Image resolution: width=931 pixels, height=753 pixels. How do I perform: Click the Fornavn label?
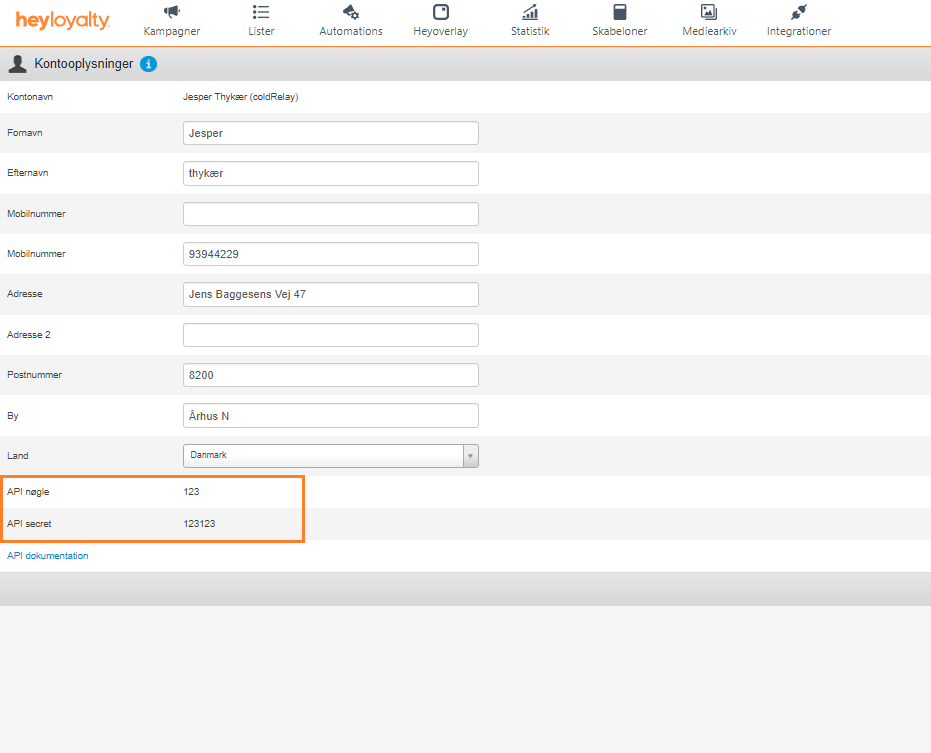[25, 133]
